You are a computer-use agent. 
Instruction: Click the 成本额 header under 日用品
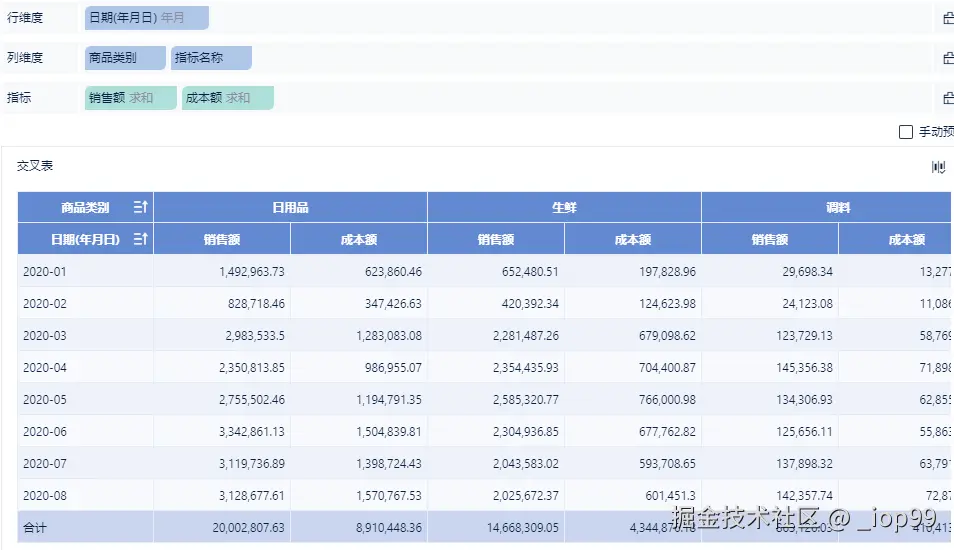(x=359, y=239)
